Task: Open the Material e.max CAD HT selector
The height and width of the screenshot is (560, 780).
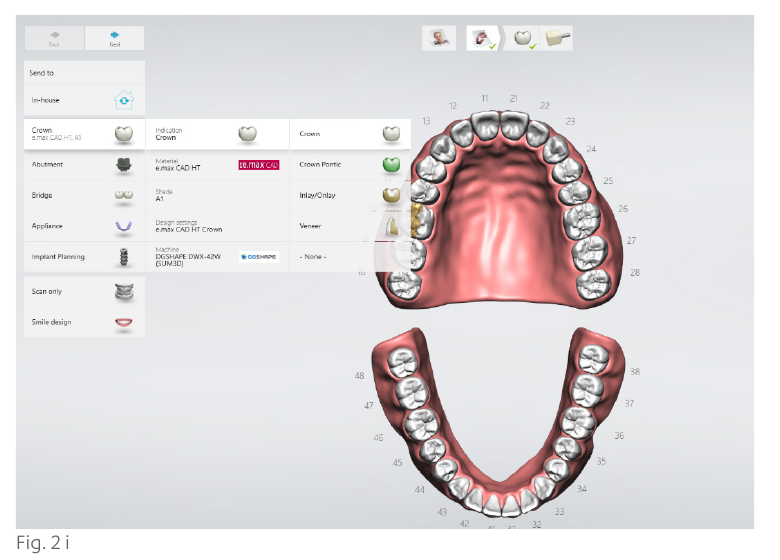Action: click(x=217, y=165)
